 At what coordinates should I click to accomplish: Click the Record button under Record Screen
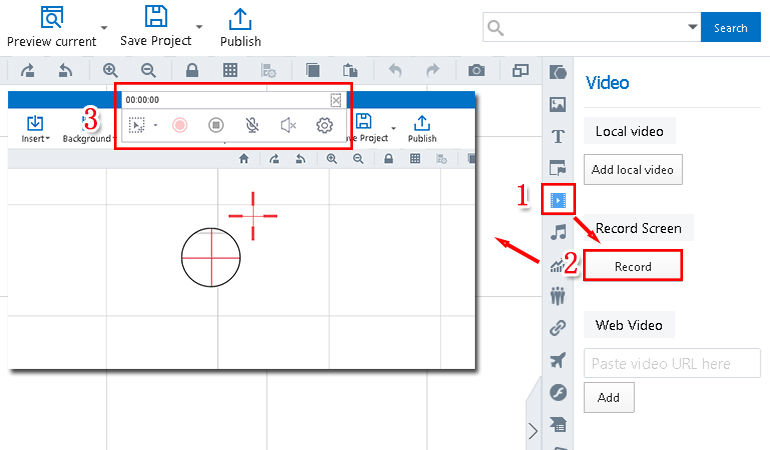click(632, 266)
